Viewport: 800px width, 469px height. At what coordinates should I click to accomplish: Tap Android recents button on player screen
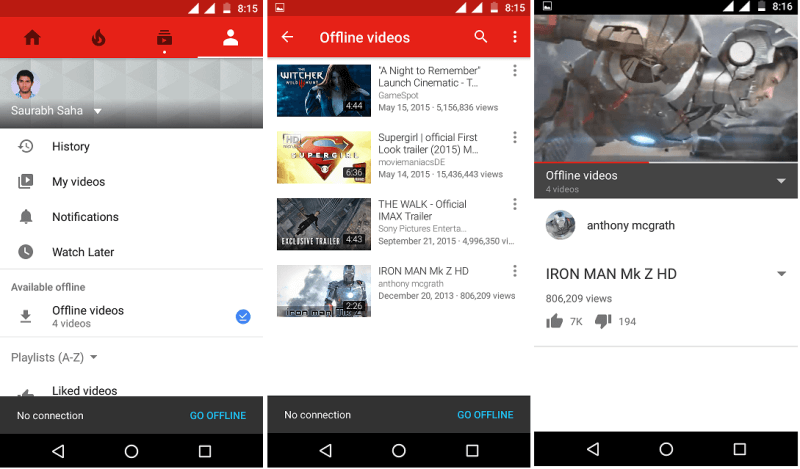[x=739, y=449]
